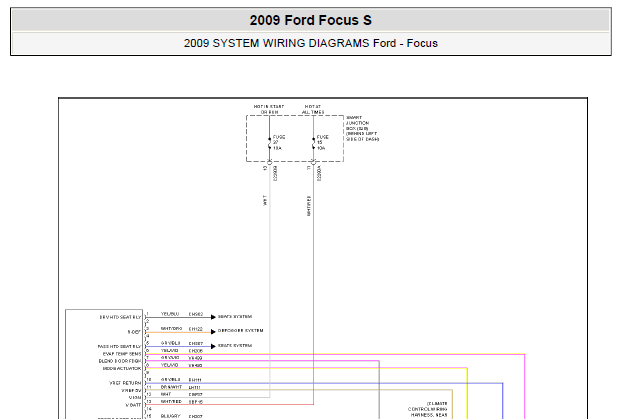The width and height of the screenshot is (624, 419).
Task: Click the C2280A connector label
Action: 318,173
